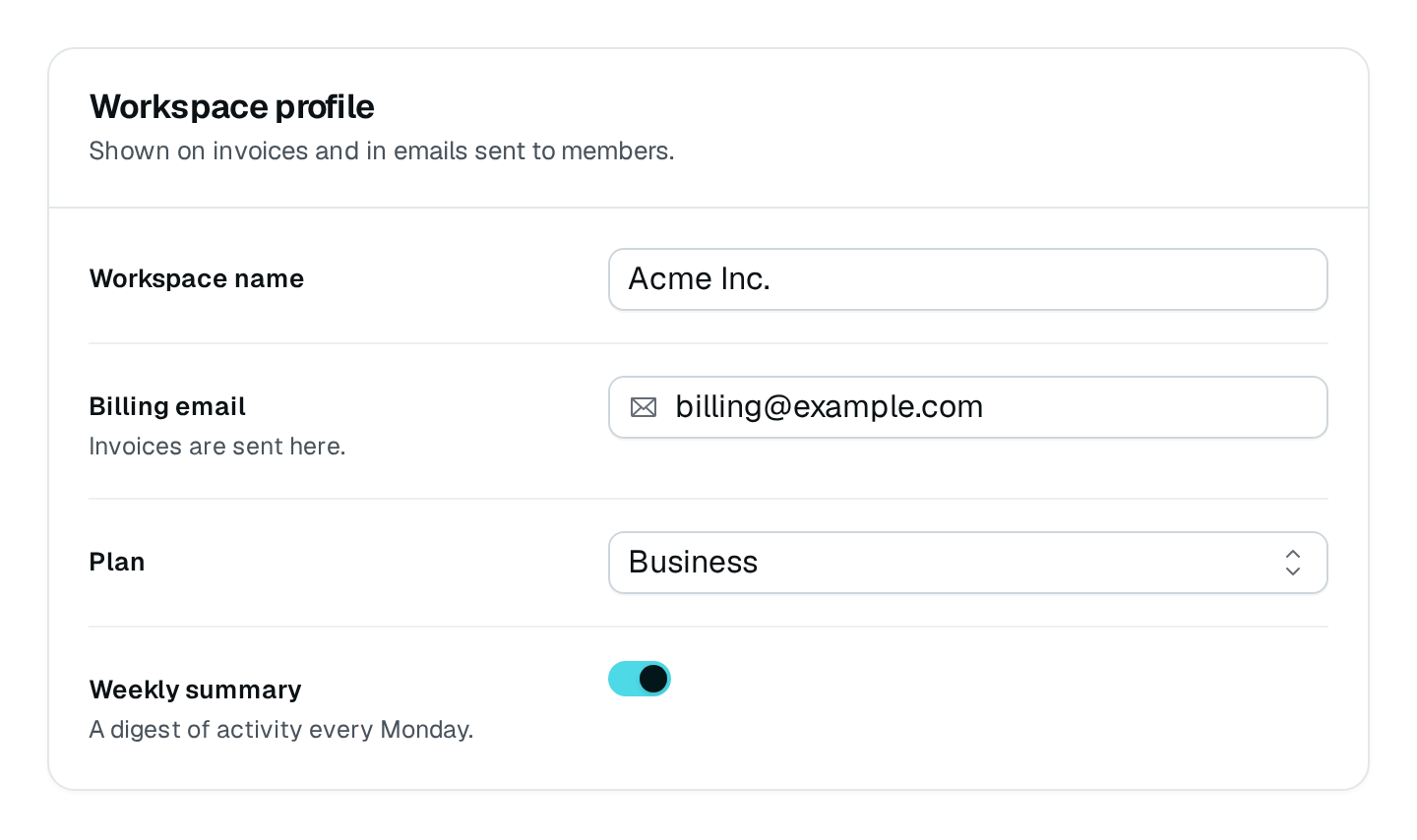Click 'A digest of activity every Monday.' text
The image size is (1417, 840).
coord(281,729)
